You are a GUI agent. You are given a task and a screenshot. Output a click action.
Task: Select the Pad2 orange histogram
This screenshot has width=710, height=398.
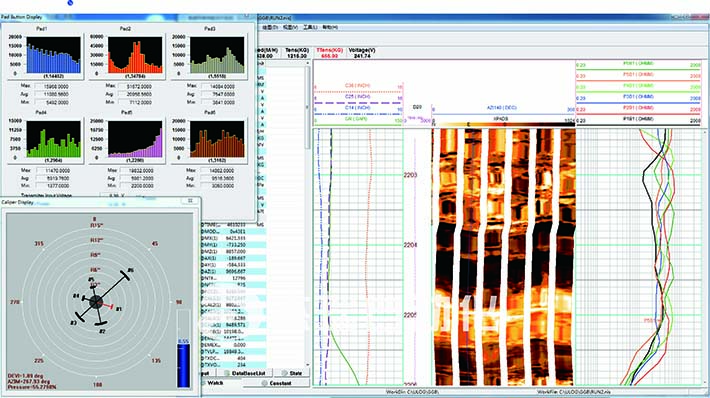135,55
